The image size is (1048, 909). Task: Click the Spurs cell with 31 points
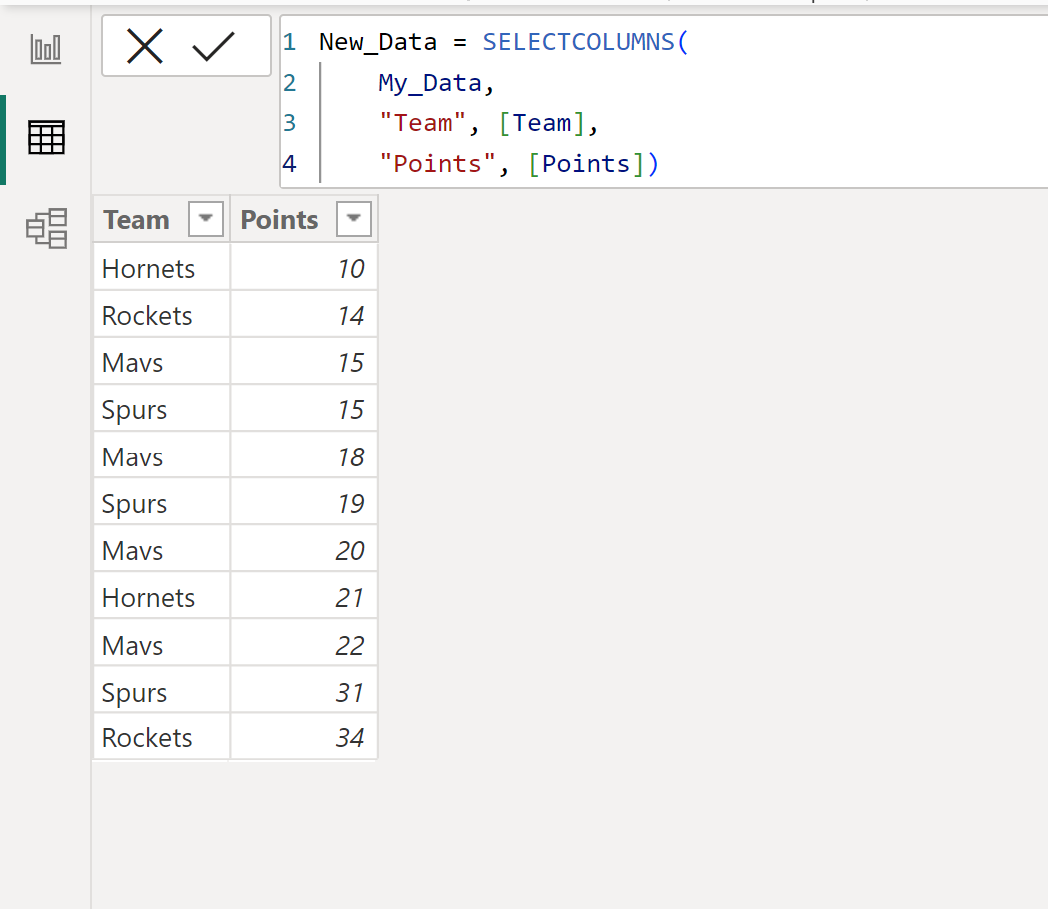coord(133,690)
